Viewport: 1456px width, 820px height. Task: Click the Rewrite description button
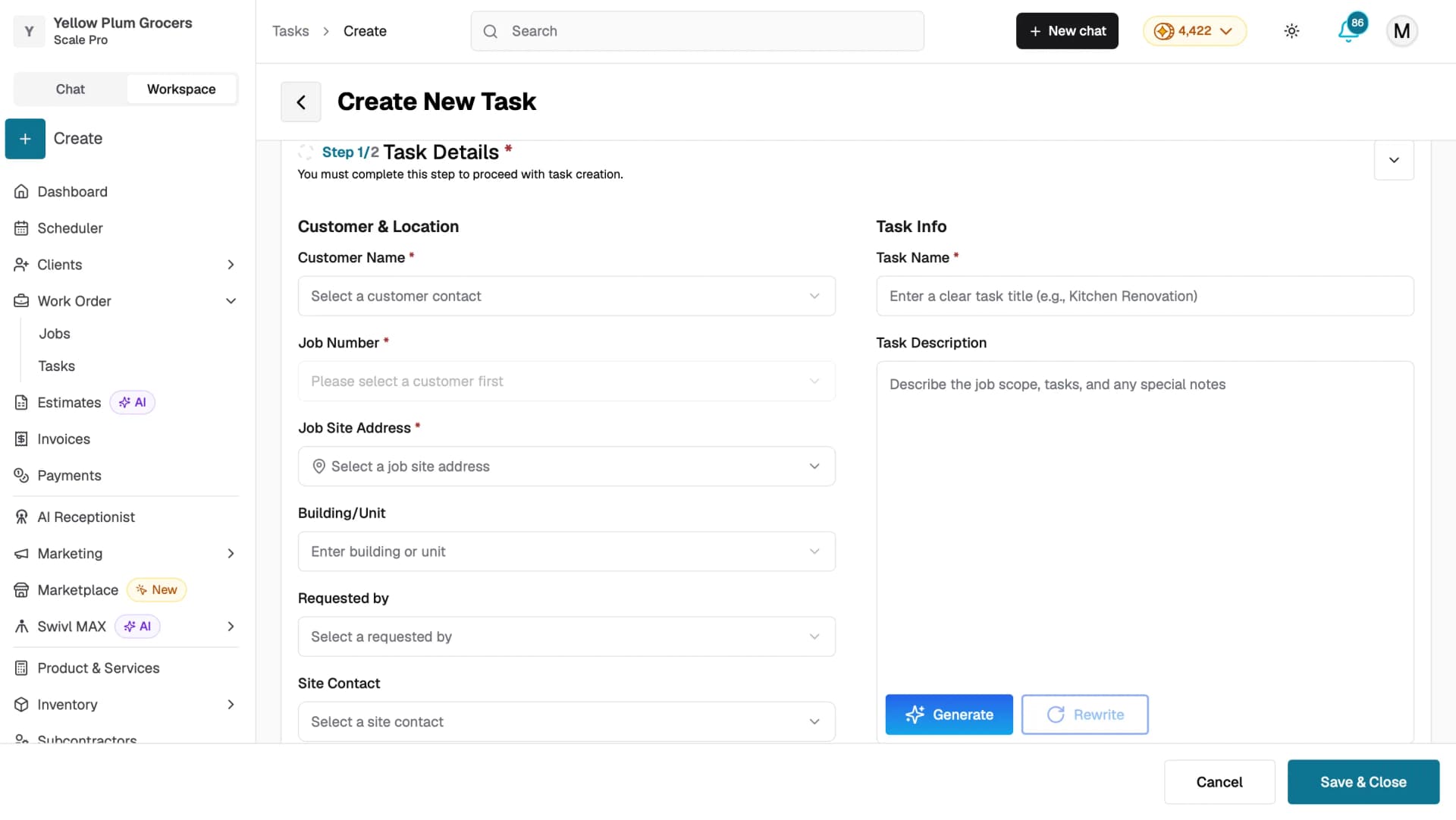(1084, 715)
